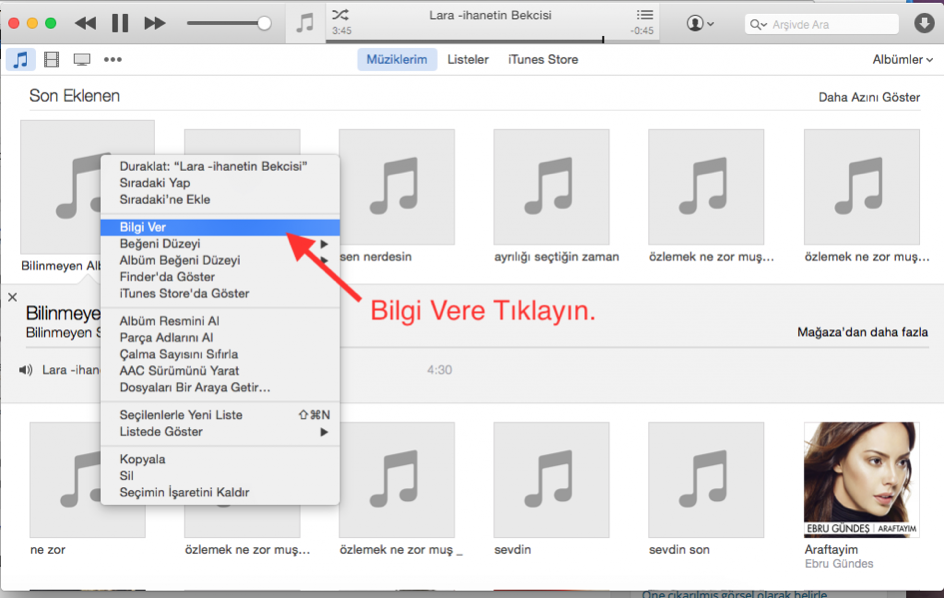Click the 3:45 elapsed time

(341, 31)
